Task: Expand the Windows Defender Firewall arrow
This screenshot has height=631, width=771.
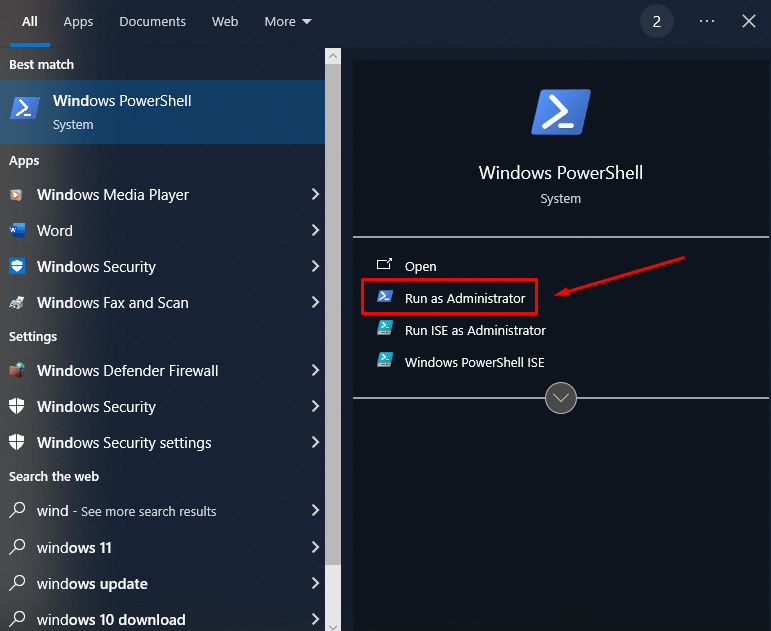Action: point(315,370)
